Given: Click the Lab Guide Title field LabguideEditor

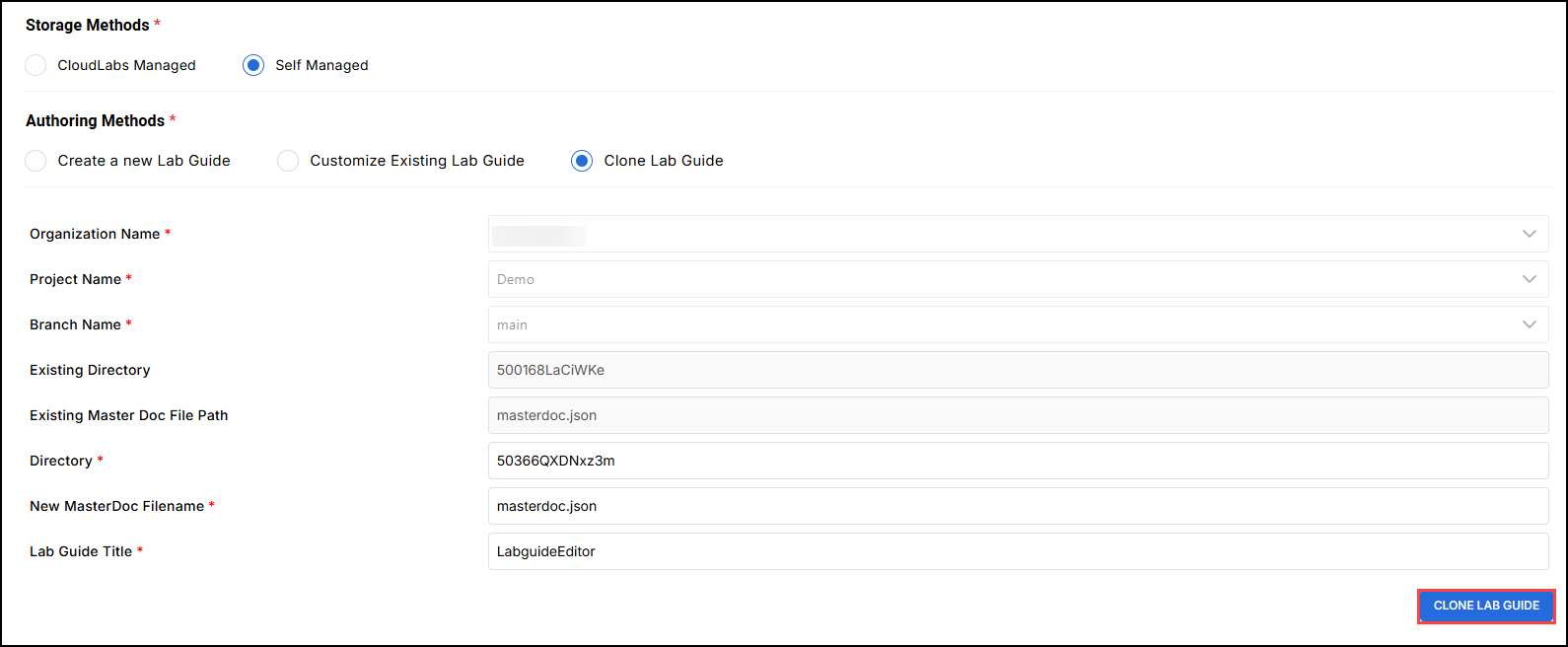Looking at the screenshot, I should [1018, 551].
